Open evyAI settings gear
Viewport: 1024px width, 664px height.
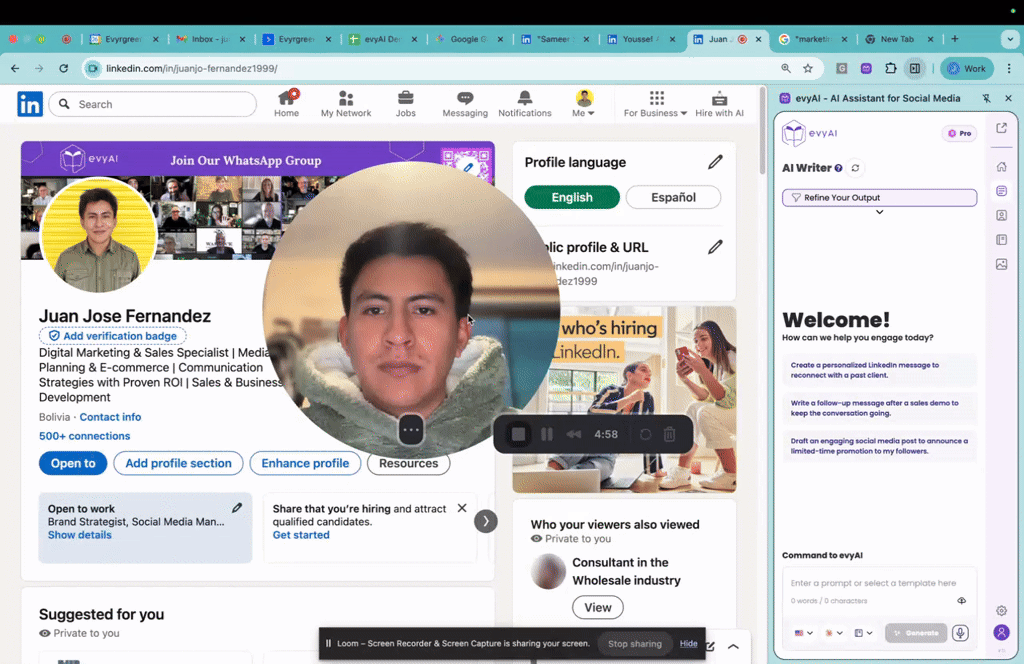1001,610
